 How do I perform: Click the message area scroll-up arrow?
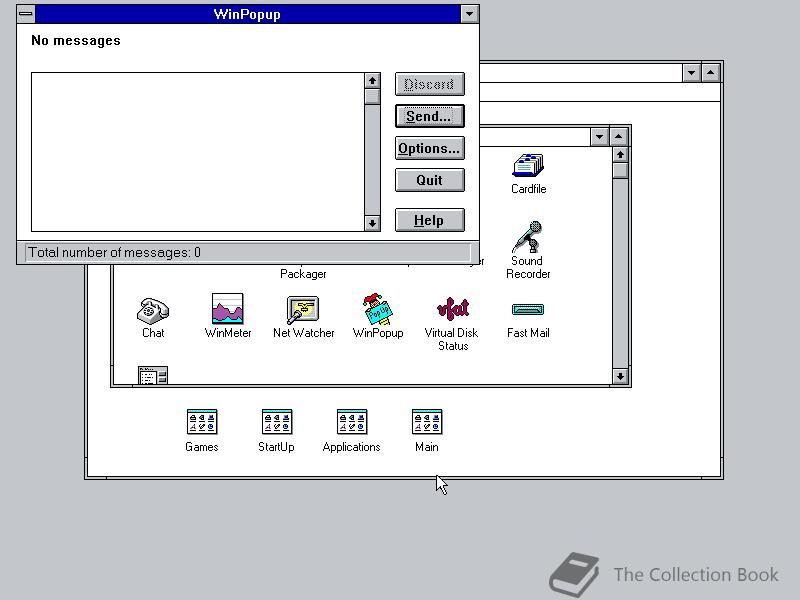point(372,80)
